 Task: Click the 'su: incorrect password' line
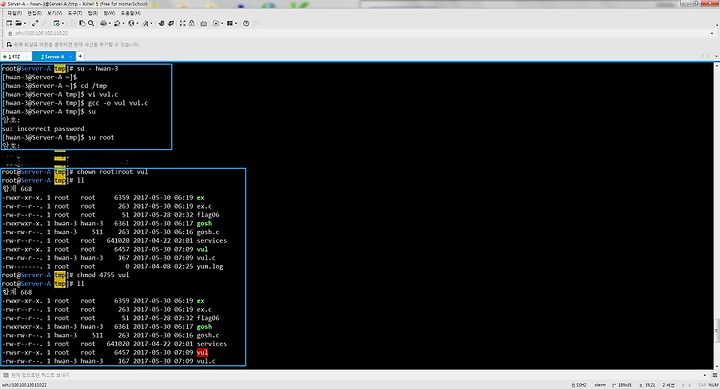pyautogui.click(x=43, y=129)
